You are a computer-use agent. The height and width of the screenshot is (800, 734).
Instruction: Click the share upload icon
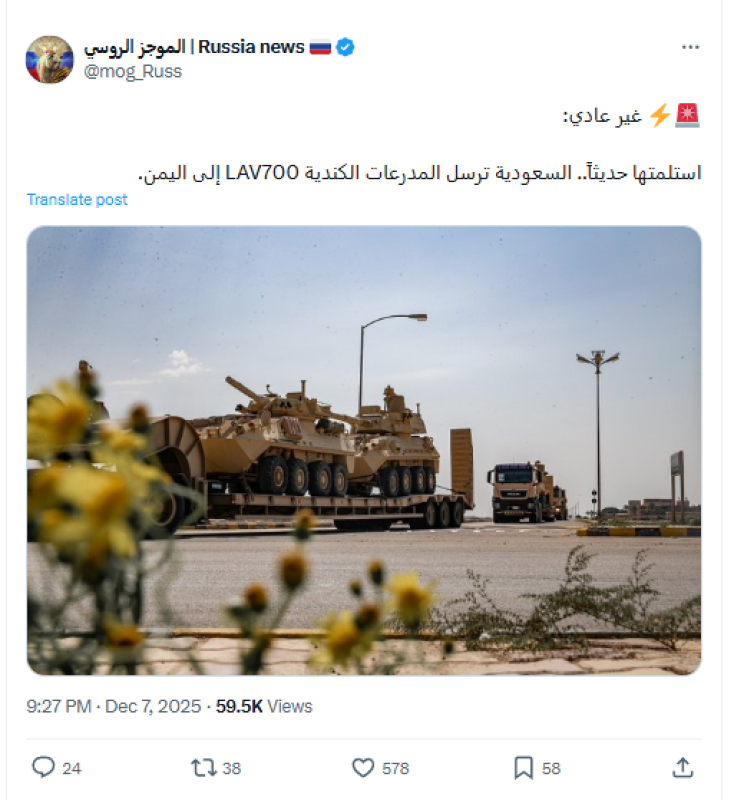683,767
